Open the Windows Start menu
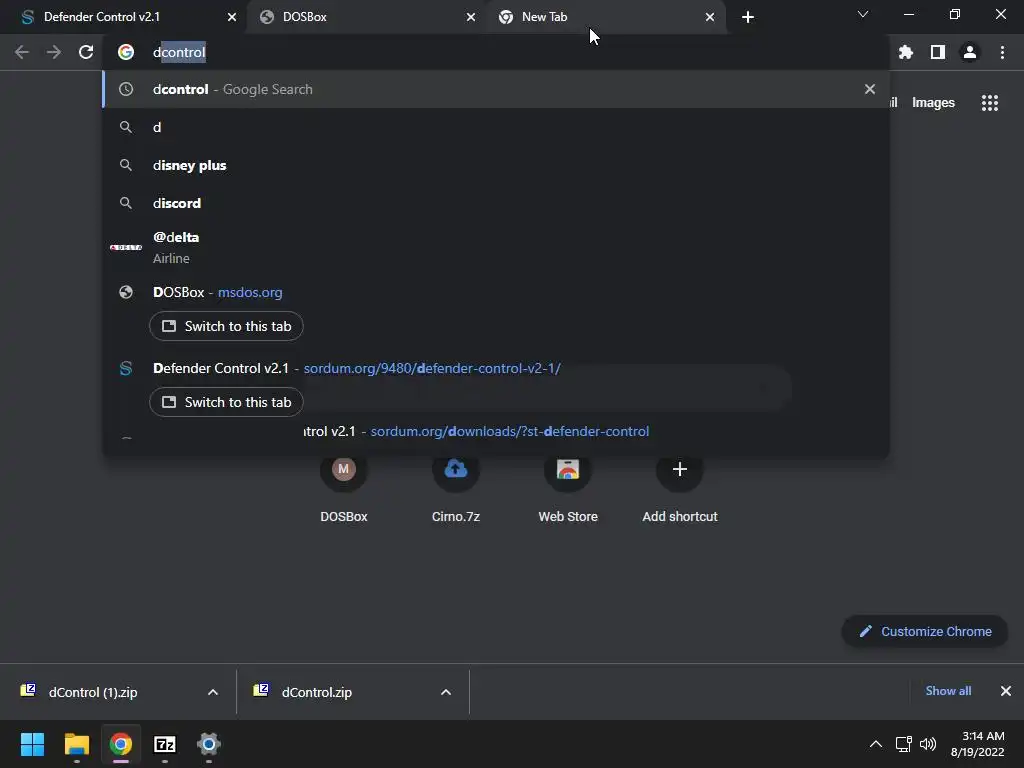Image resolution: width=1024 pixels, height=768 pixels. click(x=33, y=744)
